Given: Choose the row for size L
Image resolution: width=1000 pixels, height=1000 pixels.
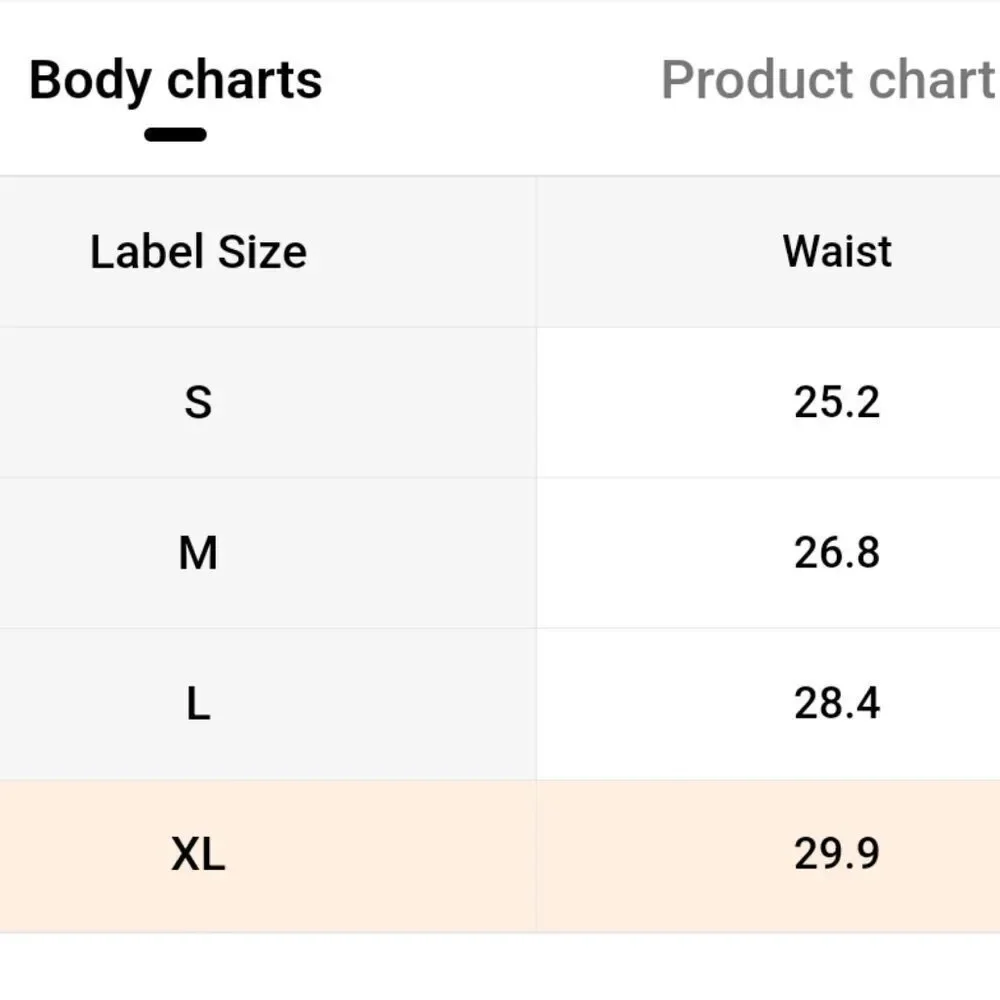Looking at the screenshot, I should [x=500, y=704].
